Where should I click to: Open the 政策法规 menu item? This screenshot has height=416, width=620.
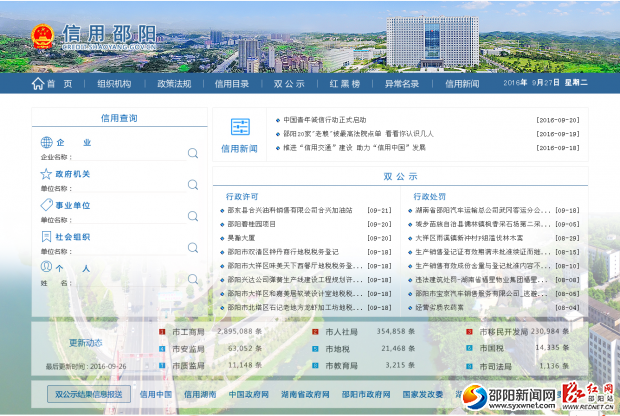coord(174,84)
